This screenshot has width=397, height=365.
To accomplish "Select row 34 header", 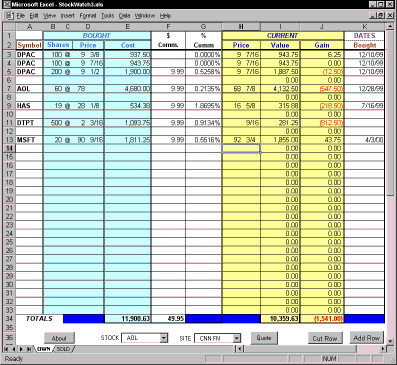I will point(9,319).
